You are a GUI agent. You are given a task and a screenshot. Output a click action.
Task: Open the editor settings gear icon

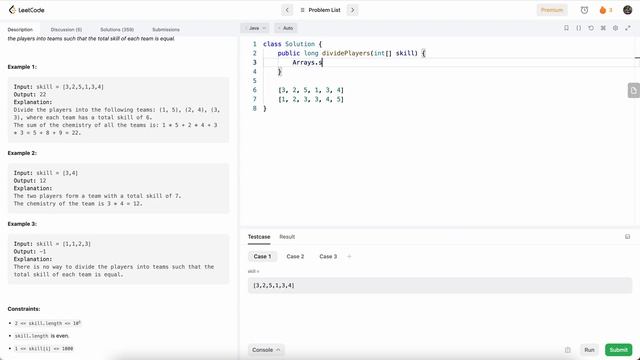615,28
